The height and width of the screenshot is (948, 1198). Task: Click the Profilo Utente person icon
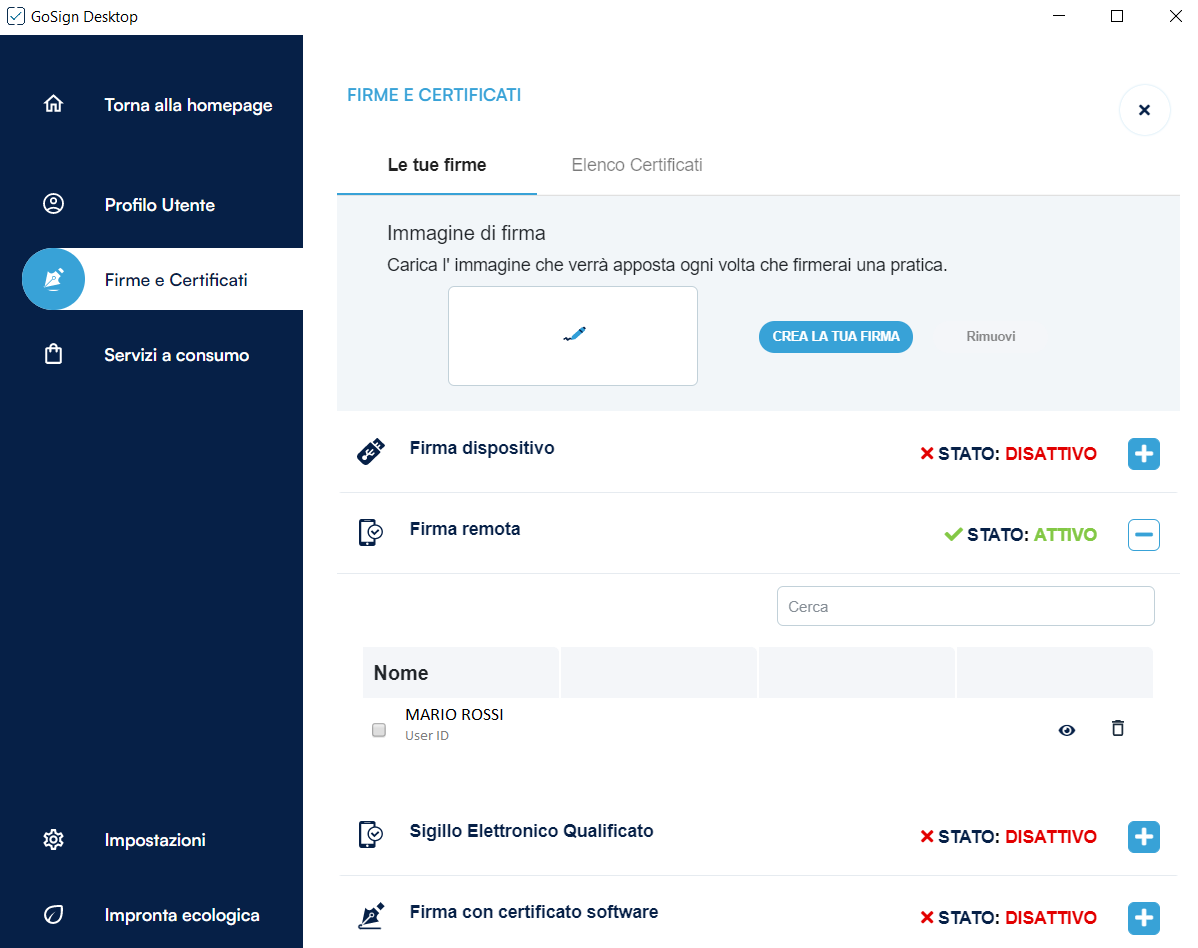click(x=54, y=204)
